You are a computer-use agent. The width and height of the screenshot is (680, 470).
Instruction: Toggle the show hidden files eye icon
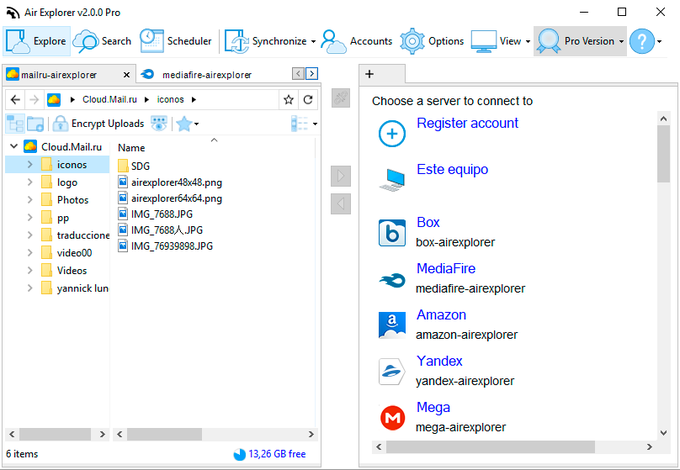pyautogui.click(x=159, y=124)
